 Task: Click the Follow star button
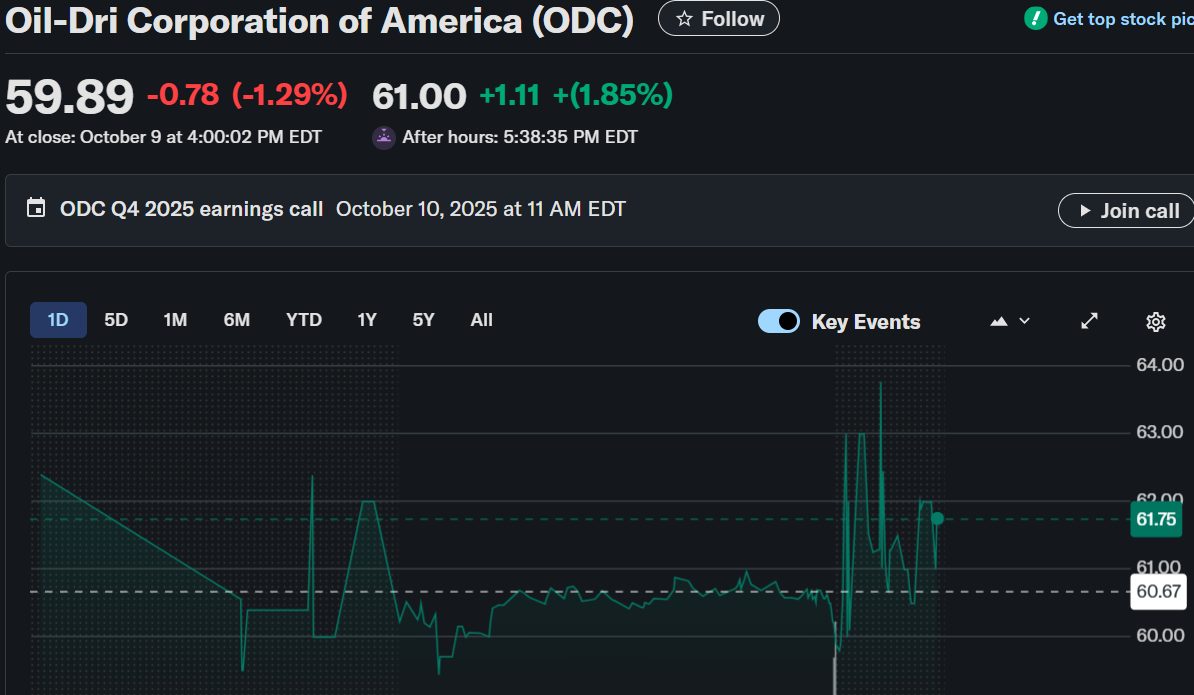click(718, 19)
